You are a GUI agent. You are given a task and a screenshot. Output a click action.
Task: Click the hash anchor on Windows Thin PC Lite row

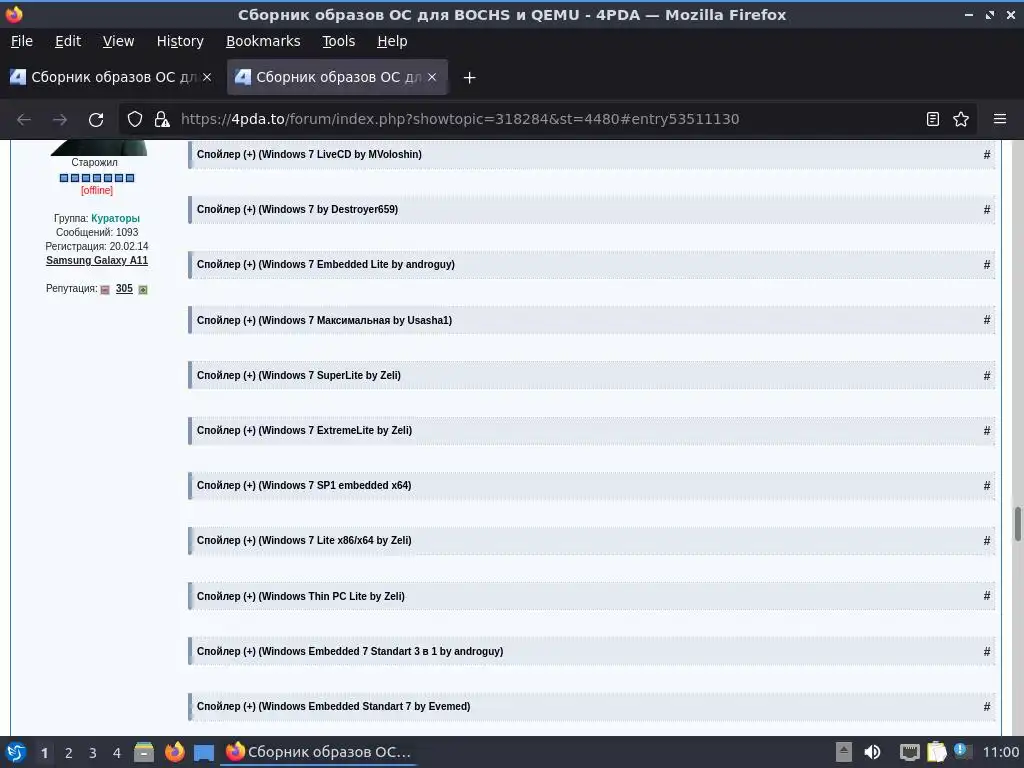tap(987, 596)
